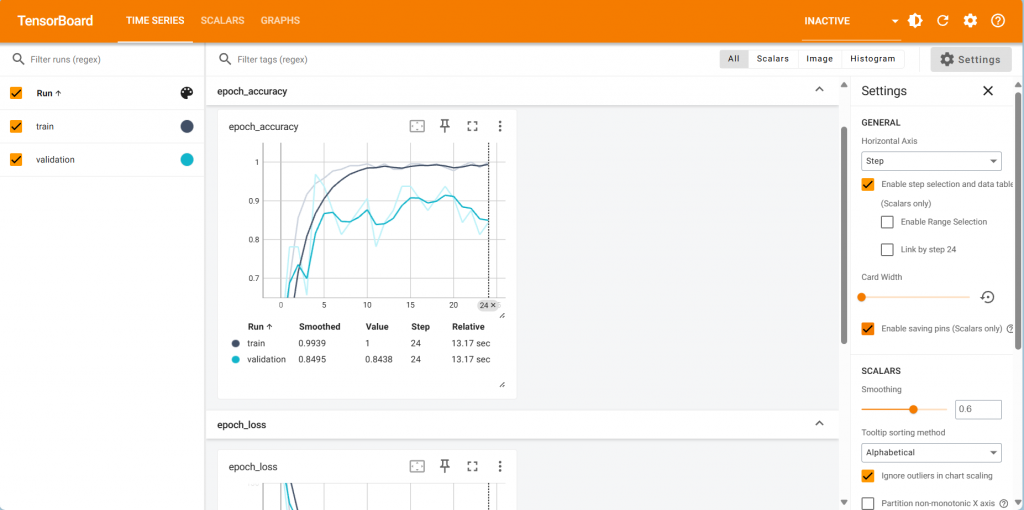This screenshot has width=1024, height=510.
Task: Disable step selection and data table
Action: pyautogui.click(x=868, y=184)
